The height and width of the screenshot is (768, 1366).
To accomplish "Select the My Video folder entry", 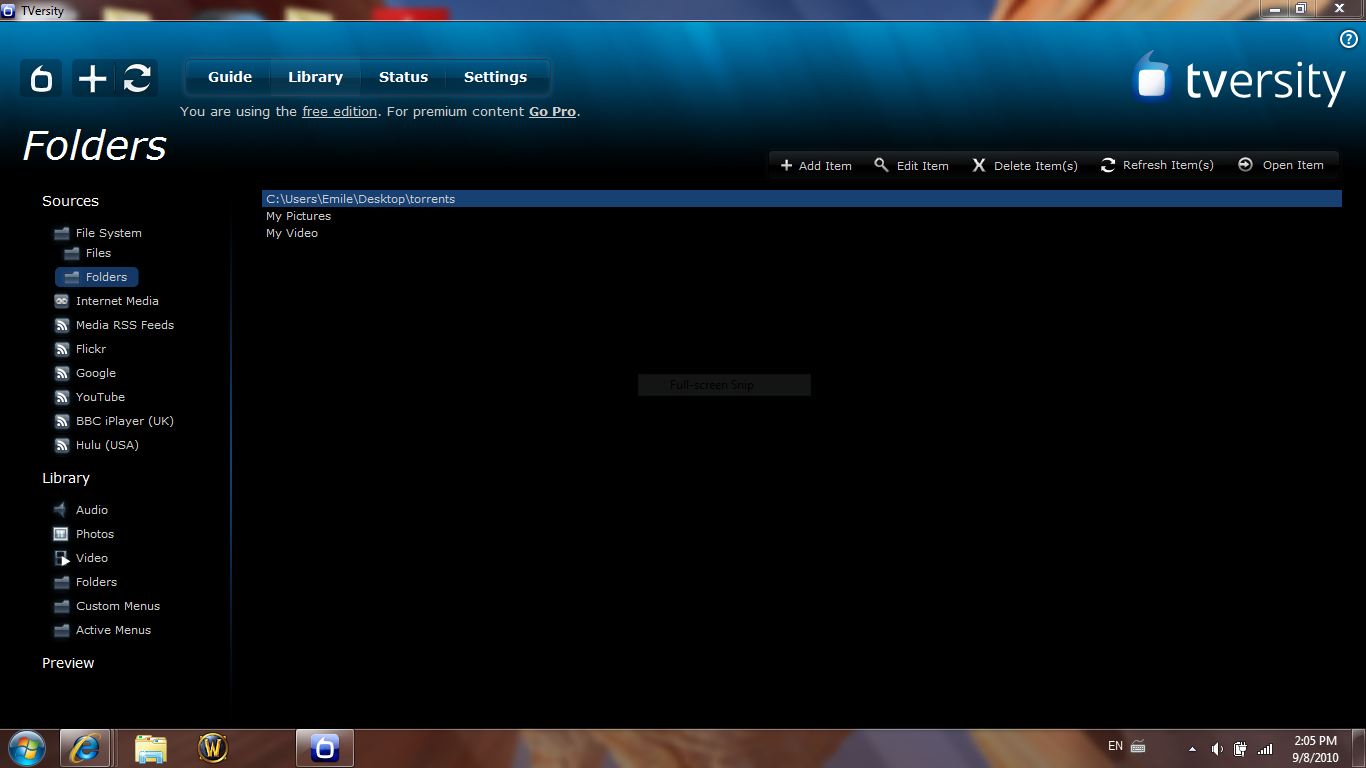I will click(292, 233).
